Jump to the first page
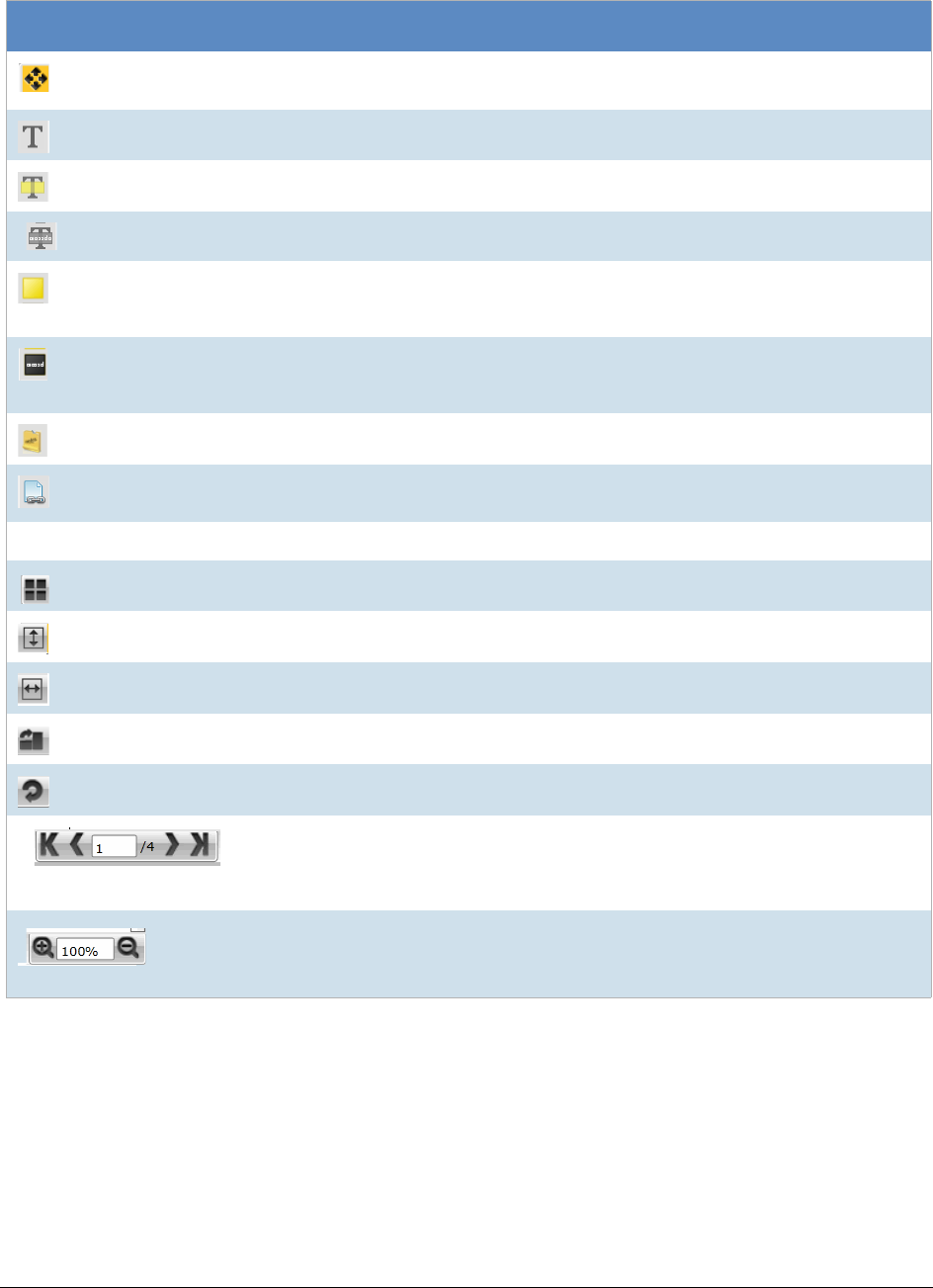This screenshot has width=933, height=1288. click(49, 847)
